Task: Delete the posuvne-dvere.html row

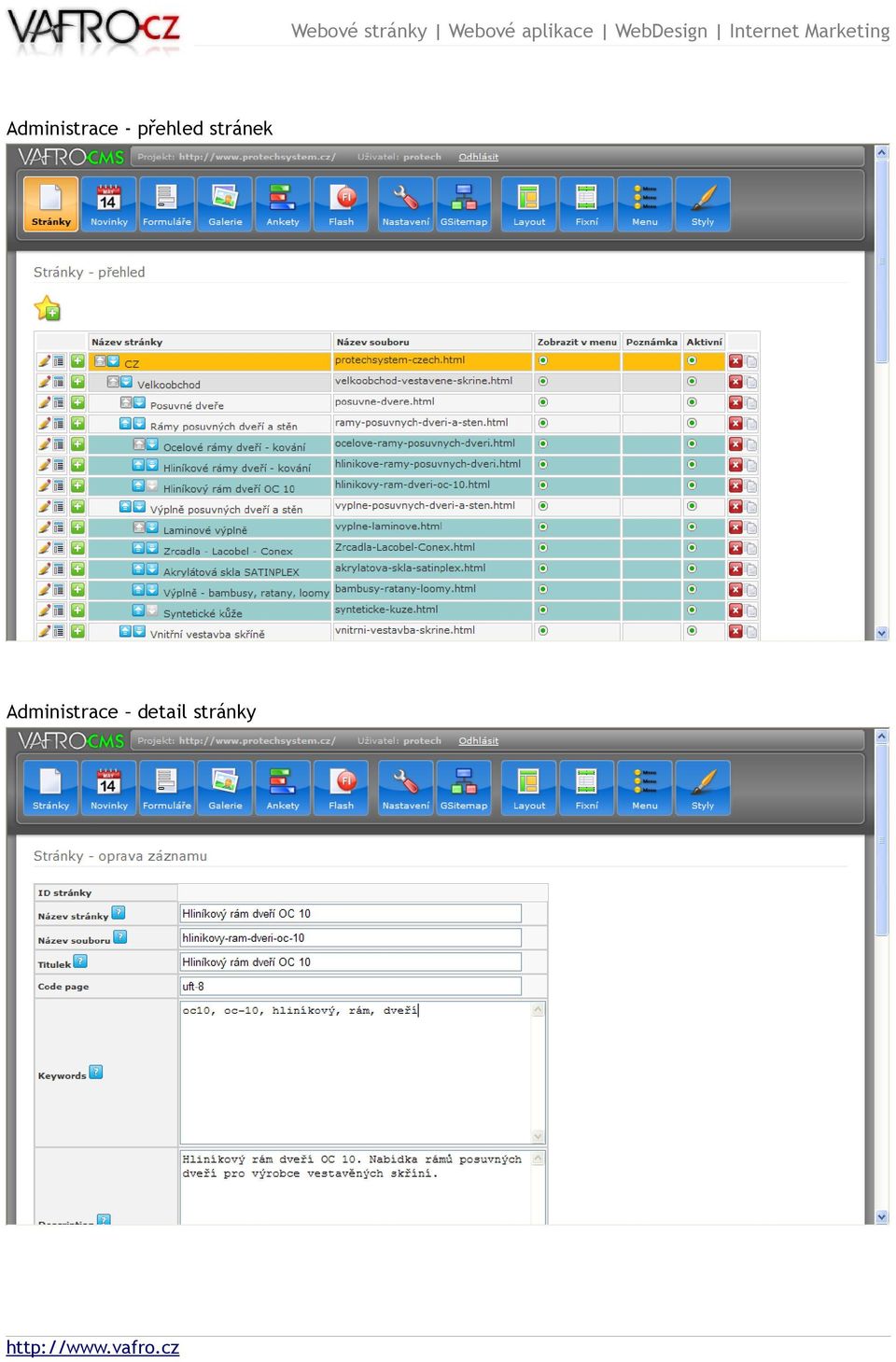Action: point(735,402)
